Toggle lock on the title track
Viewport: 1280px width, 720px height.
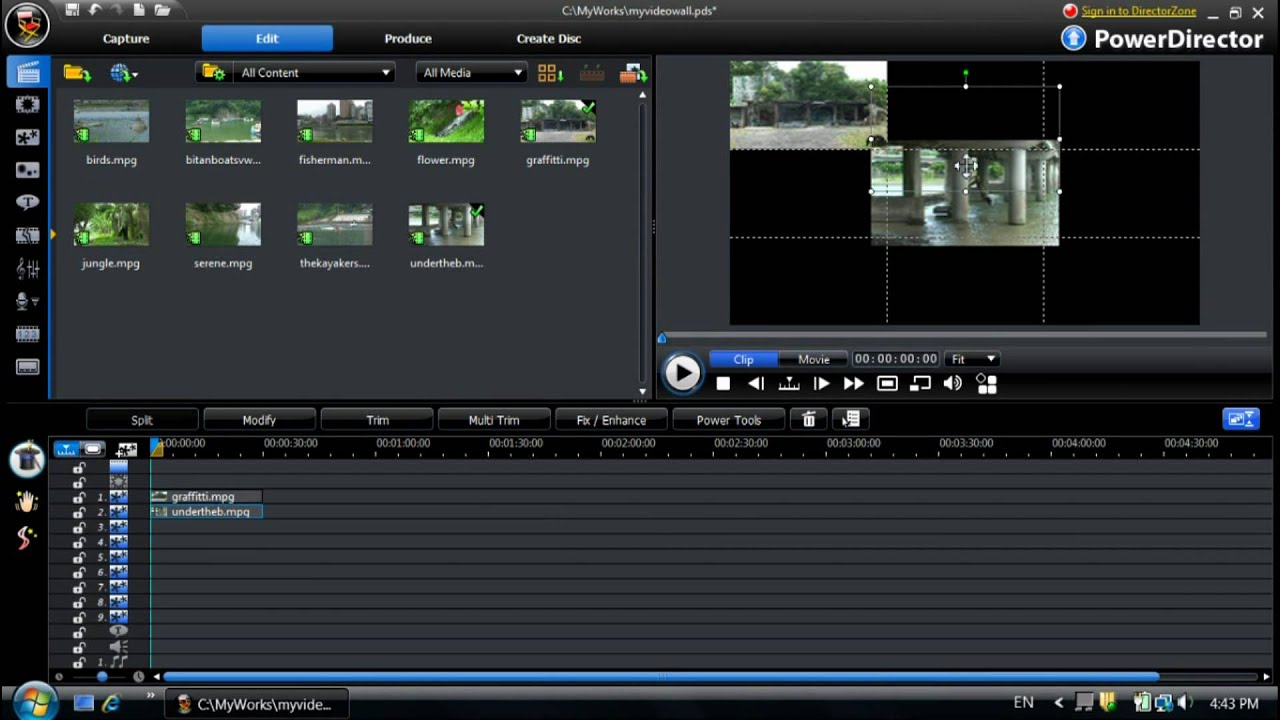pyautogui.click(x=79, y=632)
